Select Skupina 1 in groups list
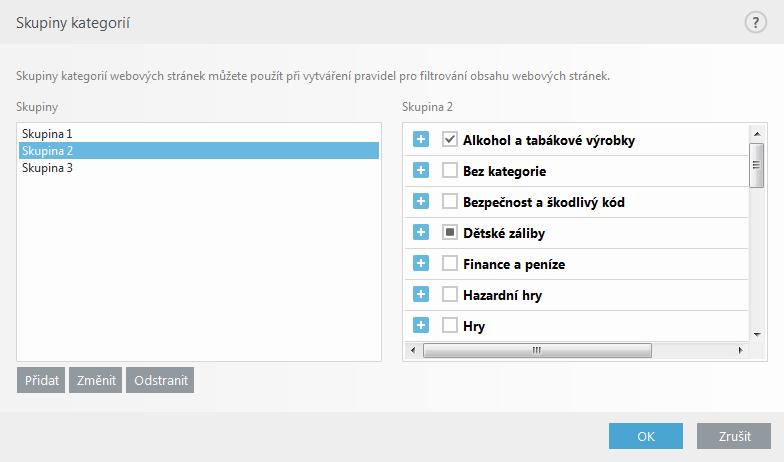The height and width of the screenshot is (462, 784). pos(198,134)
